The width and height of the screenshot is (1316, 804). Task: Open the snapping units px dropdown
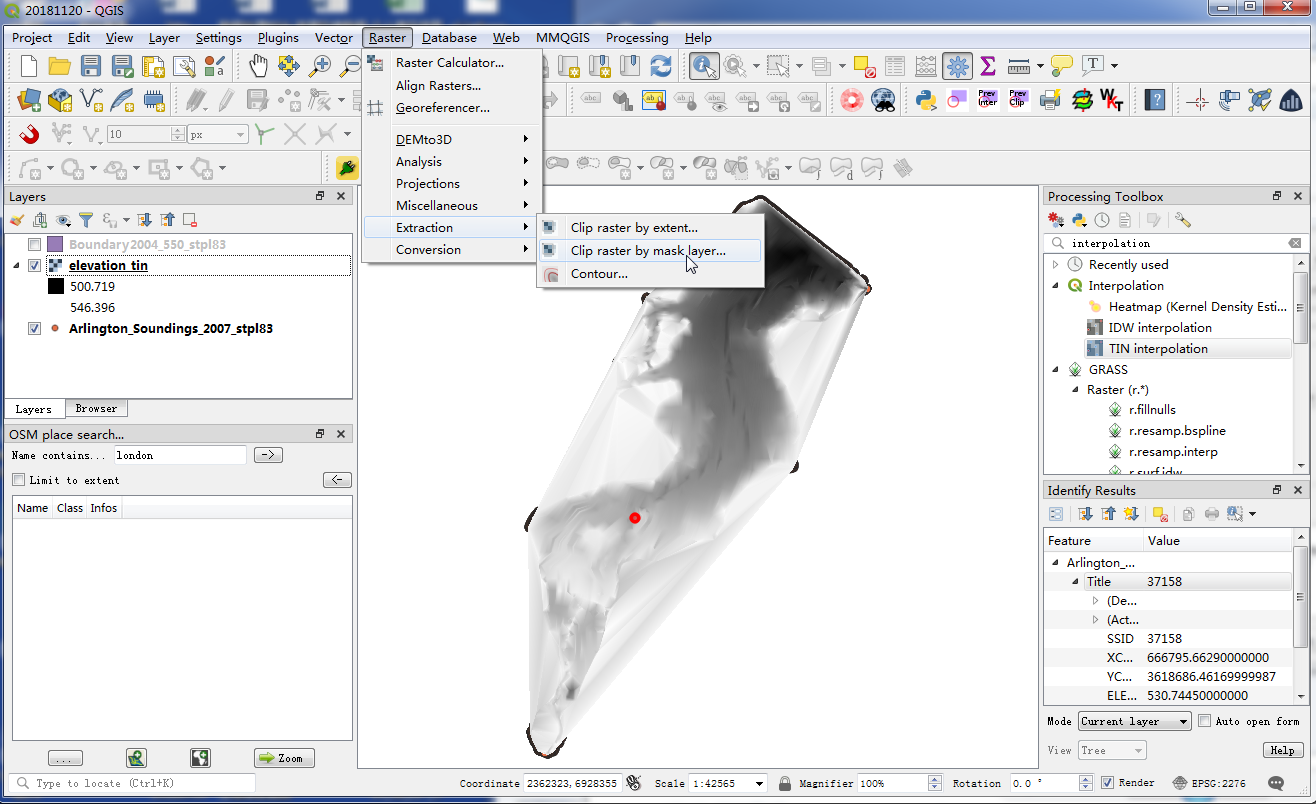[218, 134]
